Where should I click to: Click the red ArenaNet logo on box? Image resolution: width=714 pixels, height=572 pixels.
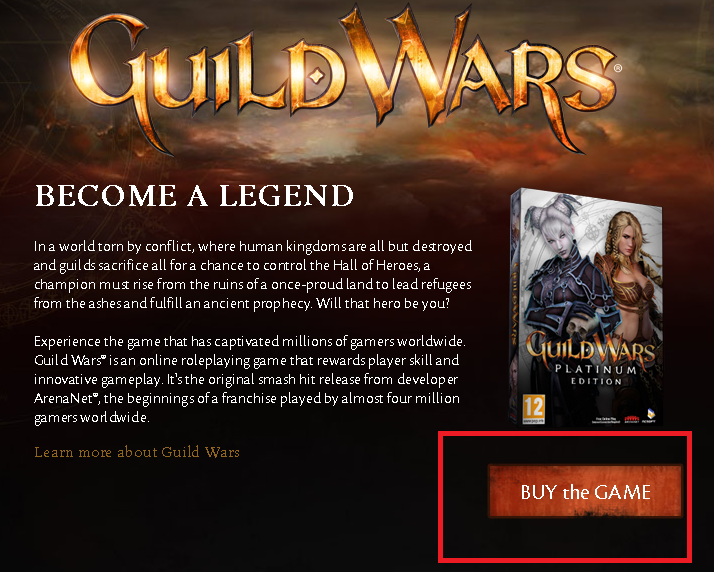(x=631, y=419)
